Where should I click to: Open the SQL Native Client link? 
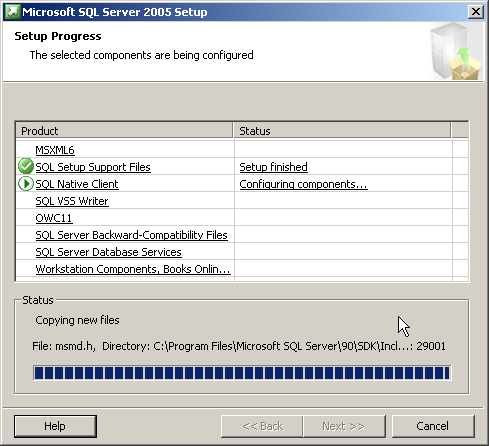pos(77,184)
